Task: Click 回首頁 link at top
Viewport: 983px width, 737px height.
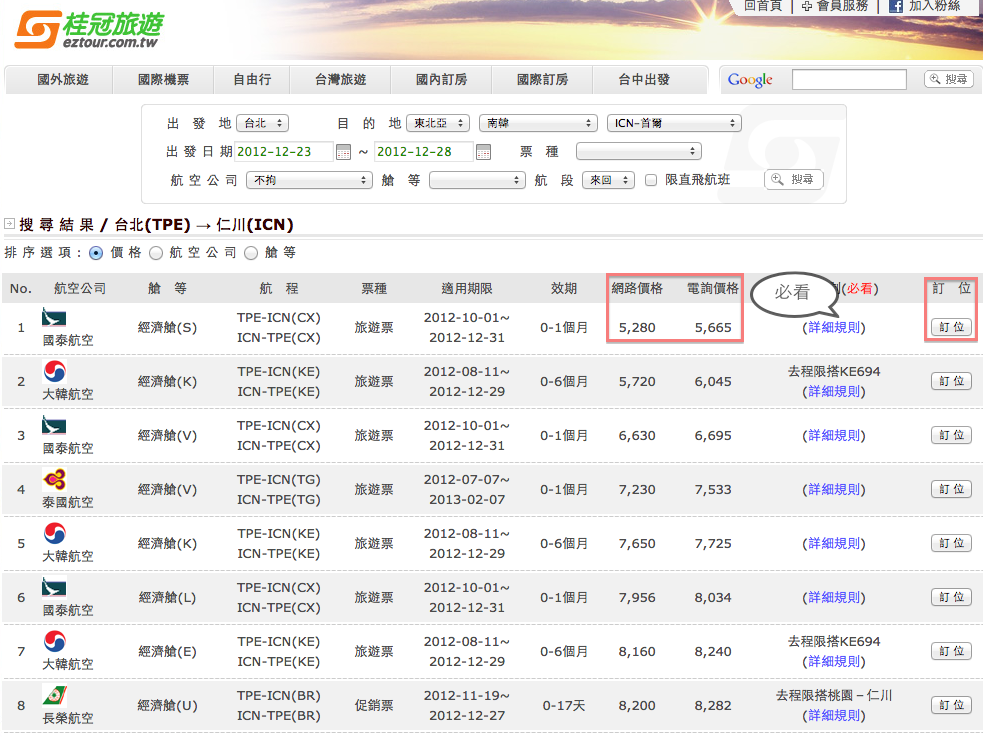Action: coord(763,6)
